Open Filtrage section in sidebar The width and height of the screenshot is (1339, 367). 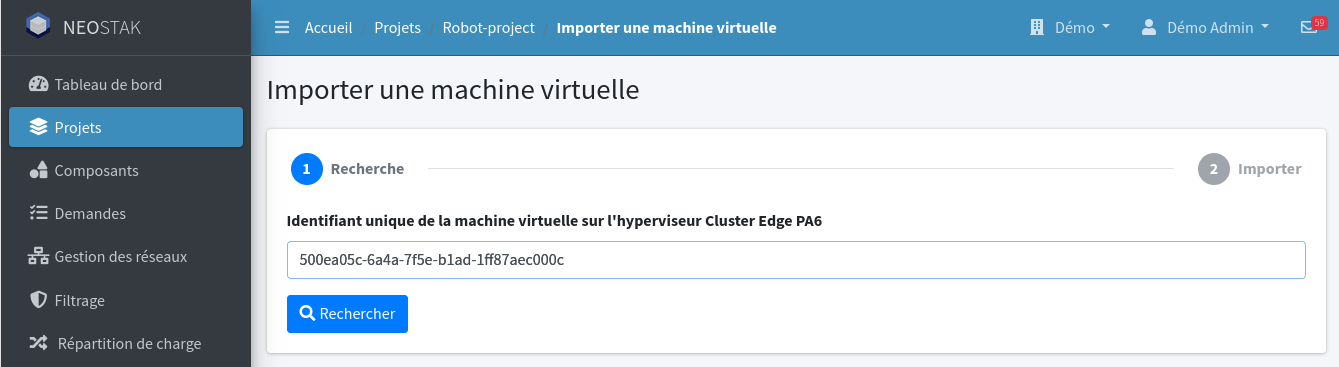pos(126,299)
